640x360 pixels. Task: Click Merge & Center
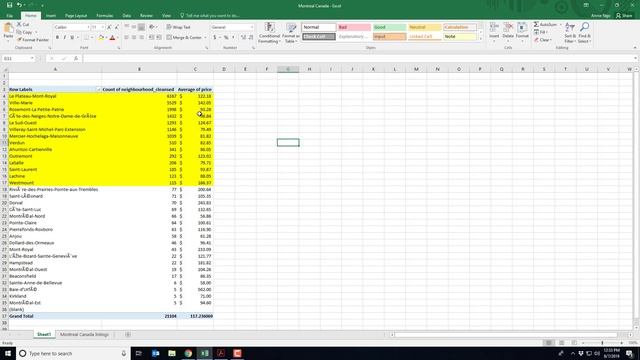[x=184, y=38]
